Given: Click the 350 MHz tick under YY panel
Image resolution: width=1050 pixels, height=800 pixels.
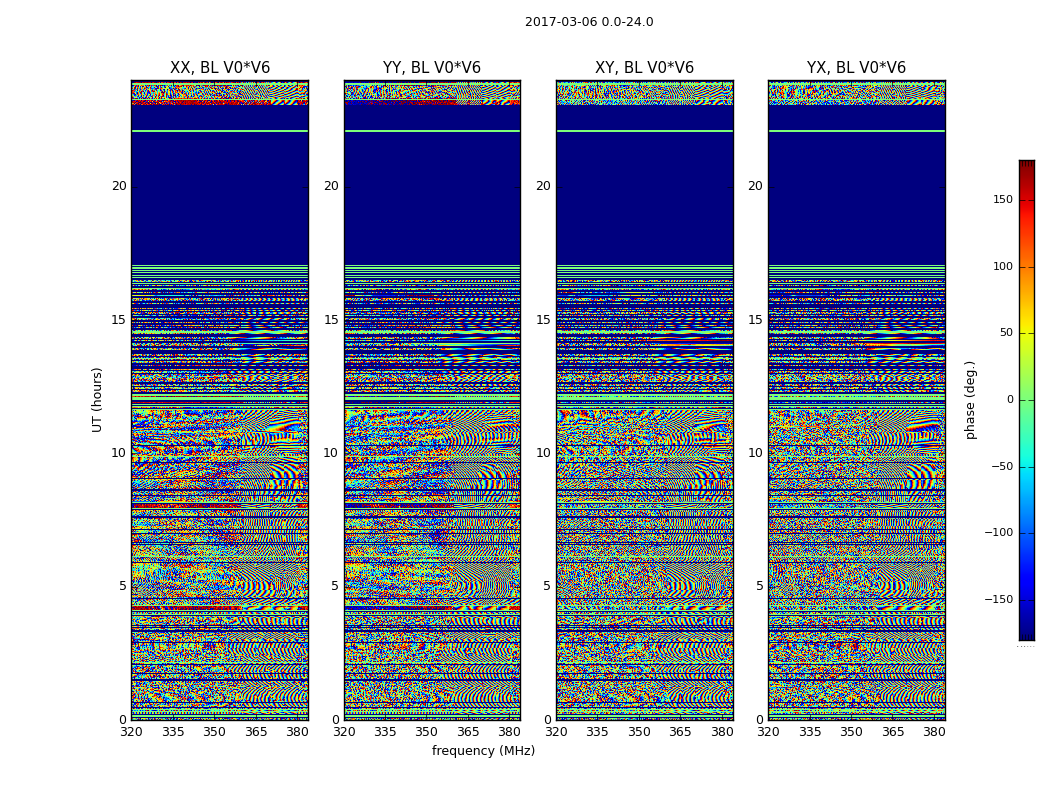Looking at the screenshot, I should (x=427, y=732).
